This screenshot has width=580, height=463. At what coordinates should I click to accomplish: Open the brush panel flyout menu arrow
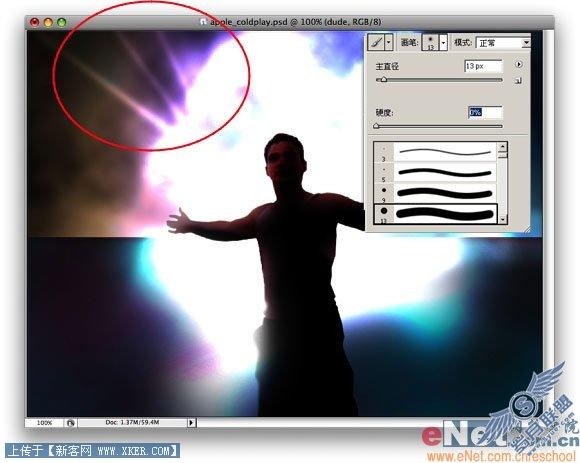click(x=519, y=64)
